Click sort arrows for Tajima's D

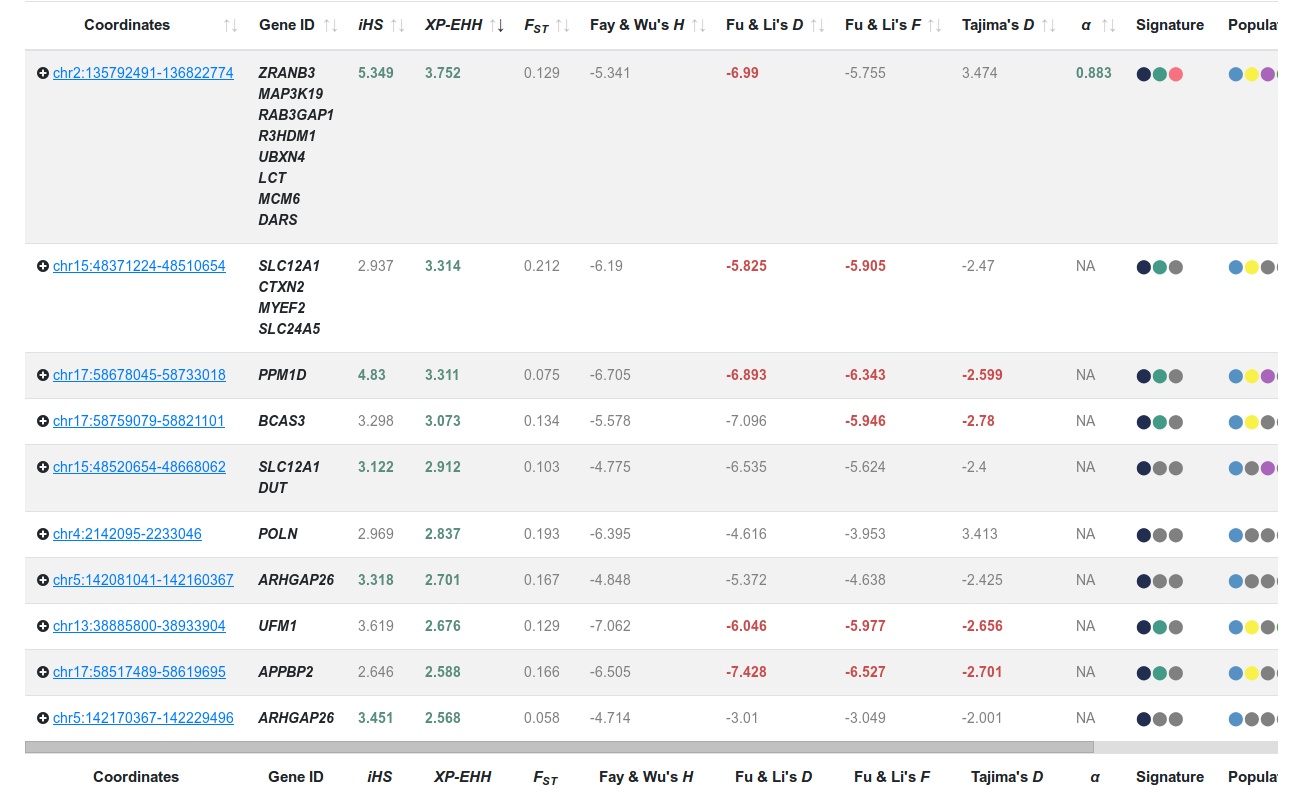point(1048,26)
